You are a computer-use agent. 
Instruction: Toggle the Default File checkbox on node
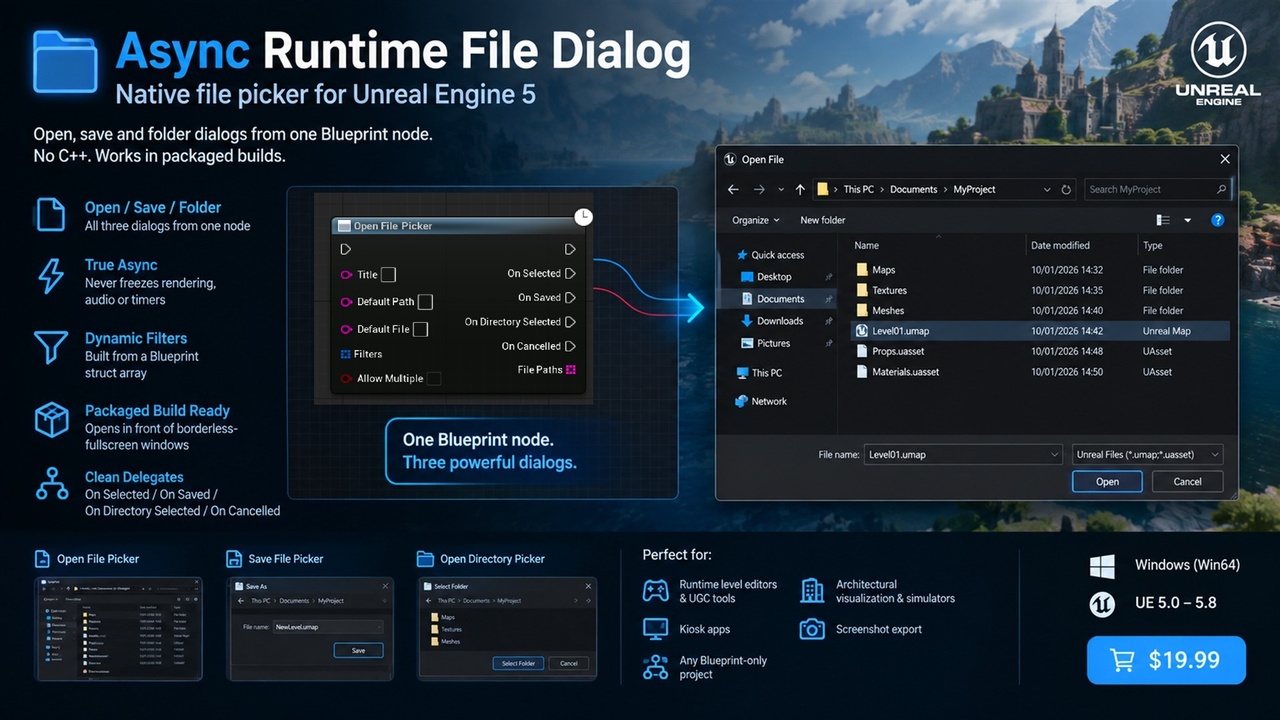[421, 329]
